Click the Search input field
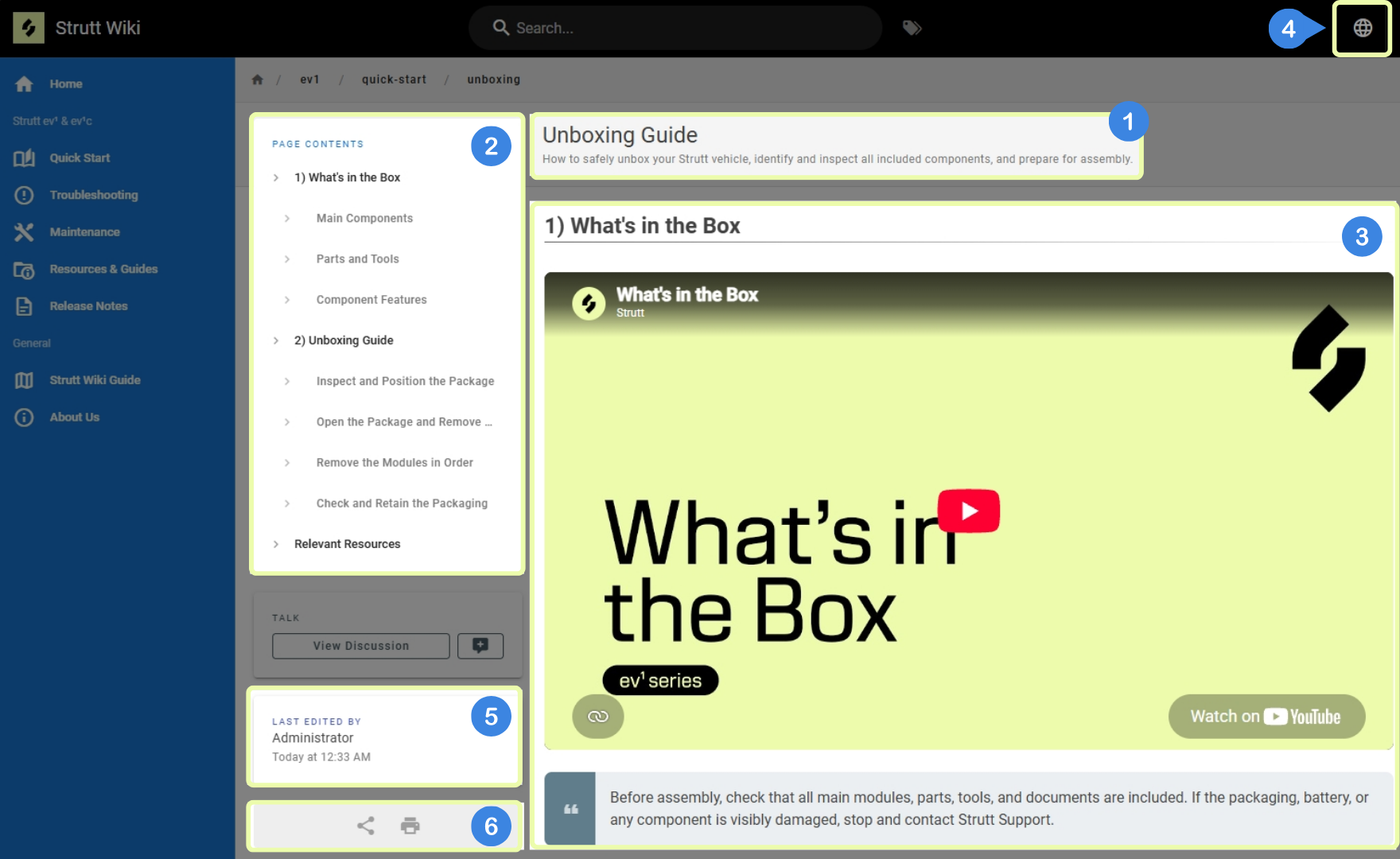 click(x=675, y=28)
